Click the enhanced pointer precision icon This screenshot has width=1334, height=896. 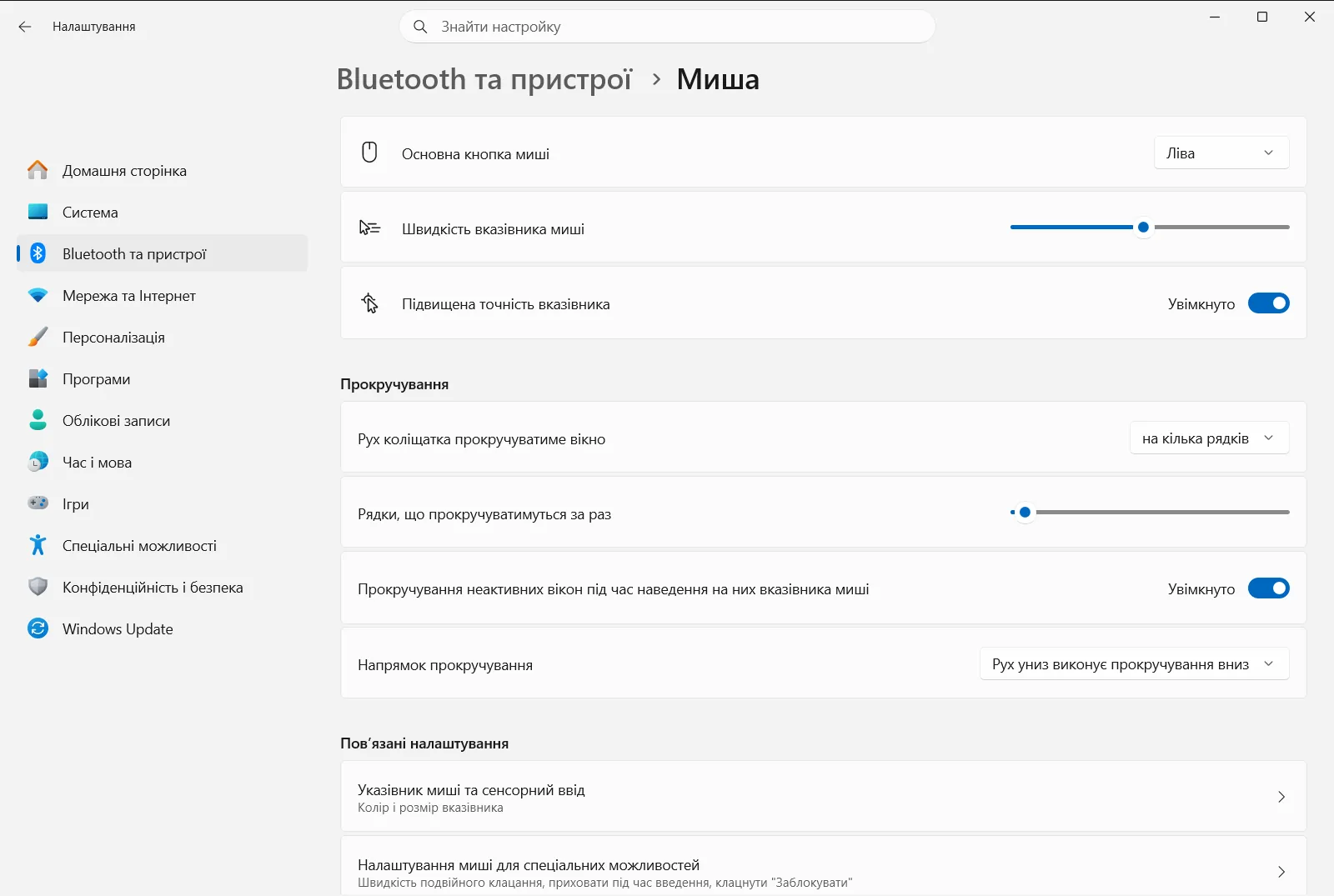point(369,303)
